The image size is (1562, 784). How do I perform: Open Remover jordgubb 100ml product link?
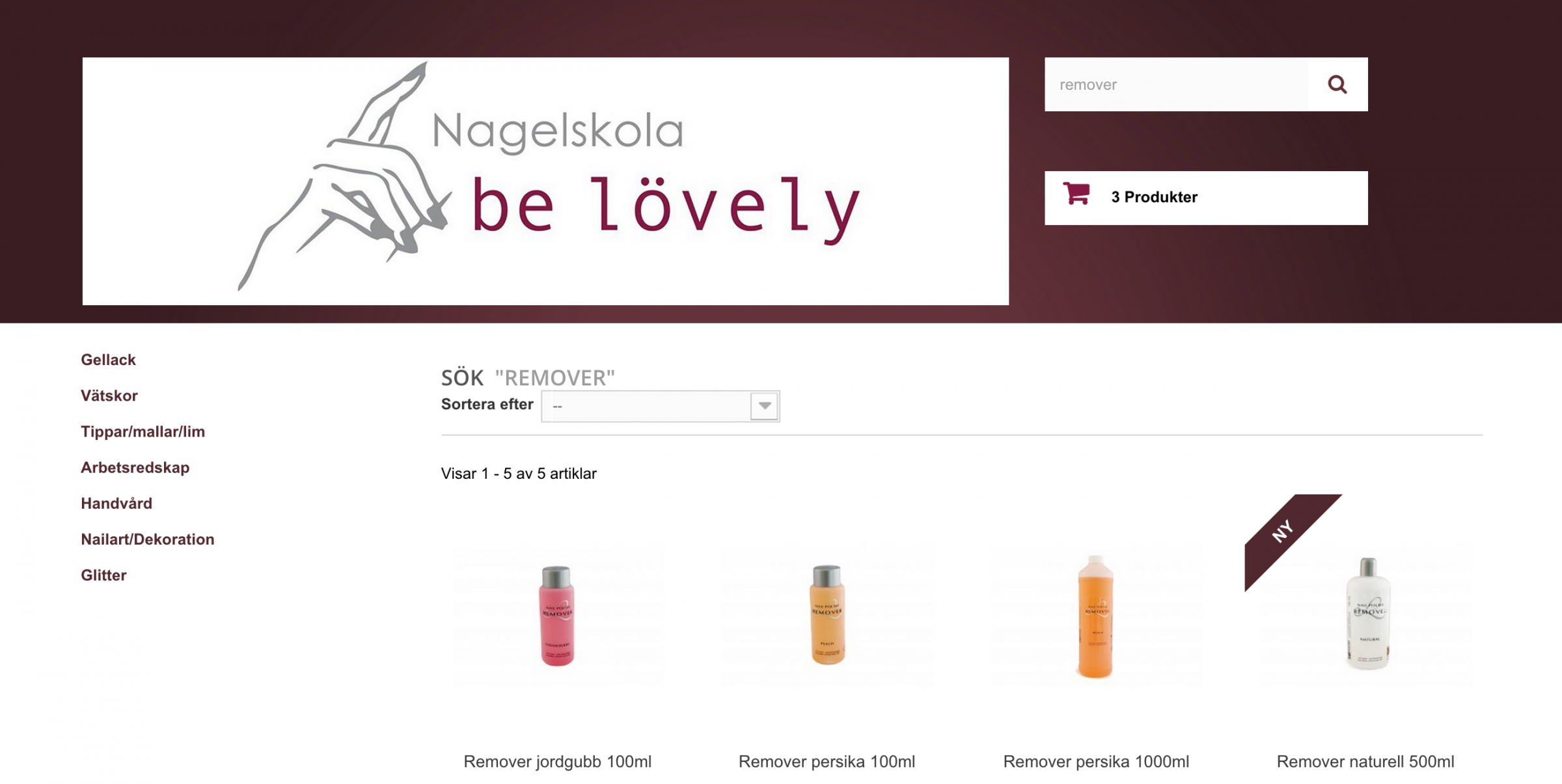(x=557, y=761)
